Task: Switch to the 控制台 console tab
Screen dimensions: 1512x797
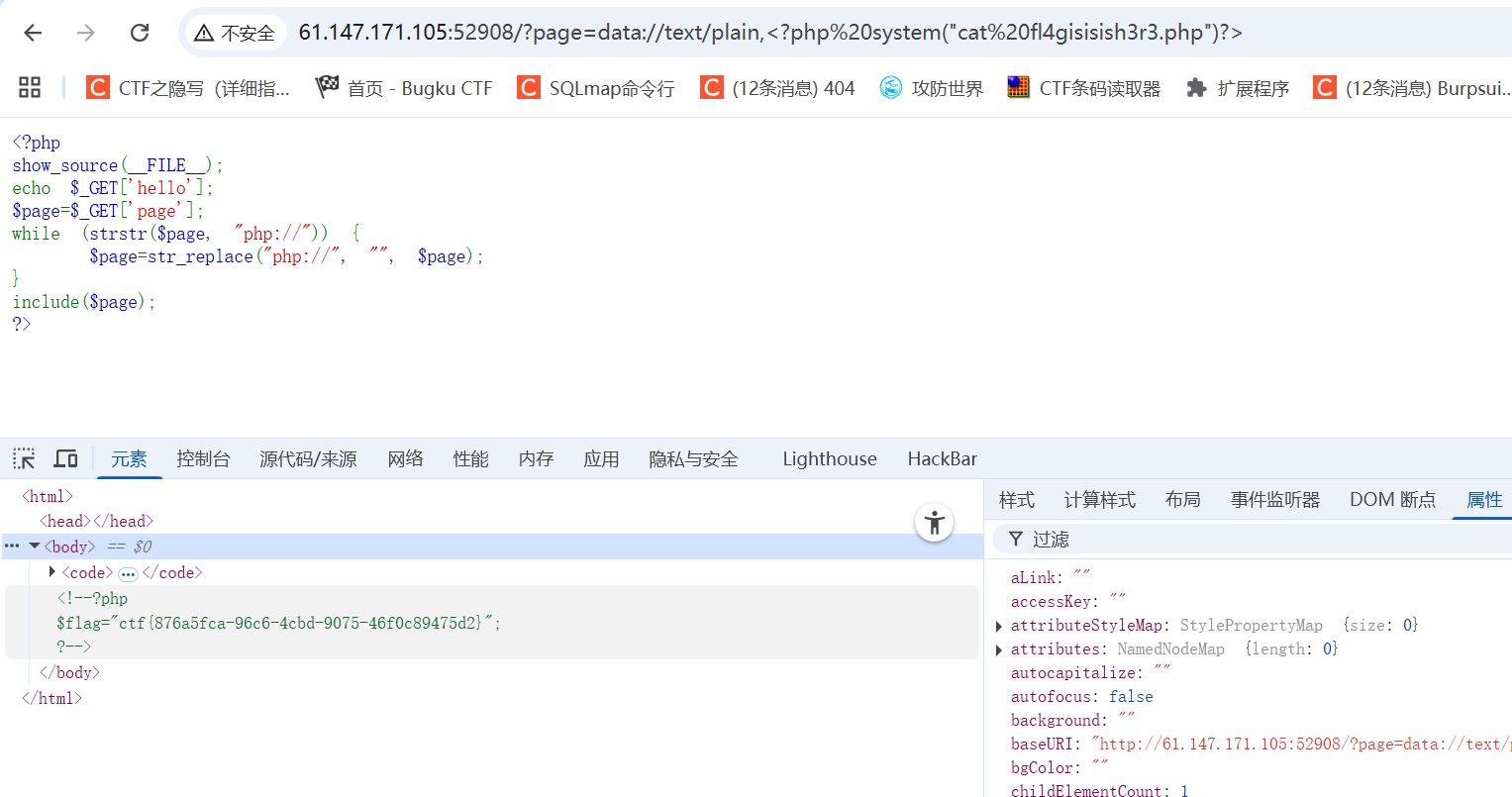Action: (x=203, y=458)
